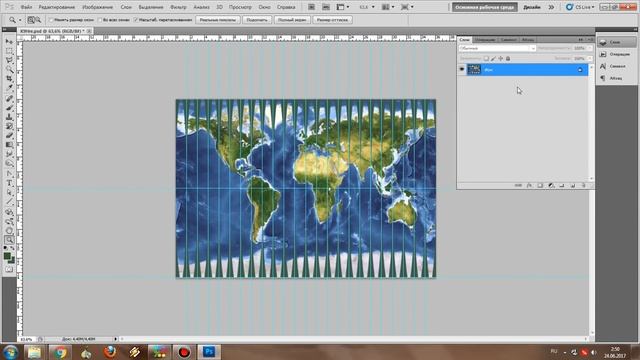
Task: Switch to the Символ tab in panel
Action: (509, 40)
